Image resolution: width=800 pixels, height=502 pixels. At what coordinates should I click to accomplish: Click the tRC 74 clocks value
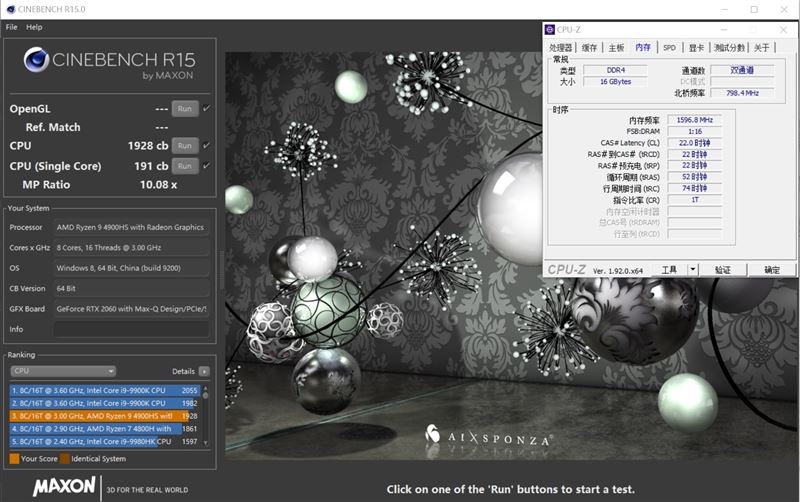(x=694, y=188)
